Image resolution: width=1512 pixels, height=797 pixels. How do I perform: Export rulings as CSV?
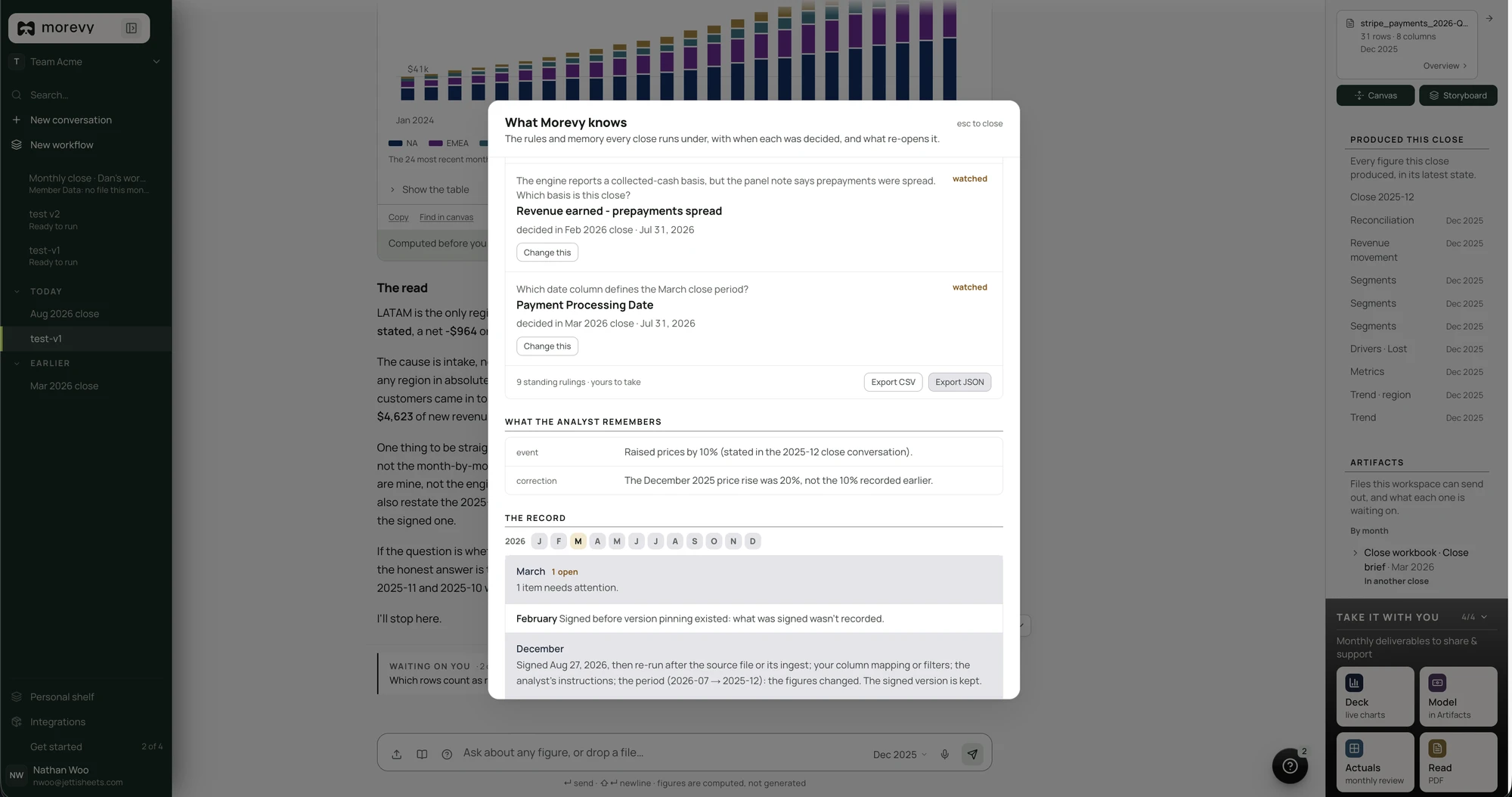coord(893,383)
